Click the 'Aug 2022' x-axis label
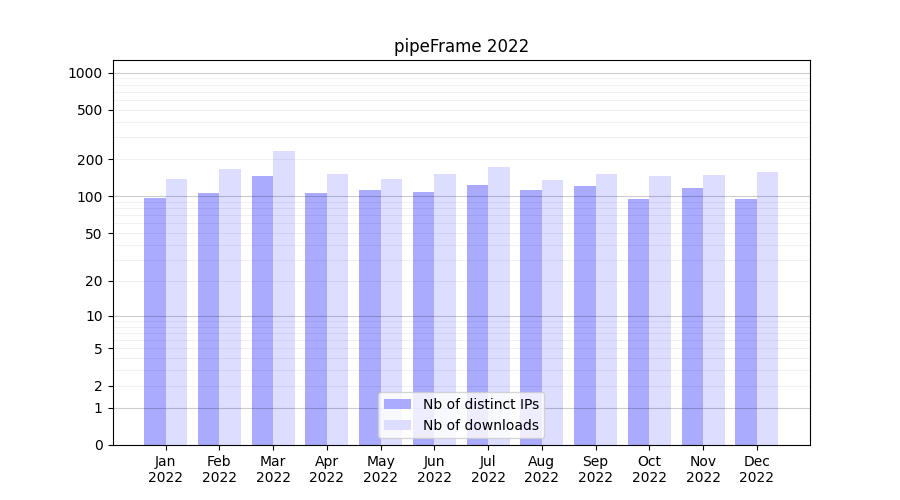The height and width of the screenshot is (500, 900). coord(542,469)
